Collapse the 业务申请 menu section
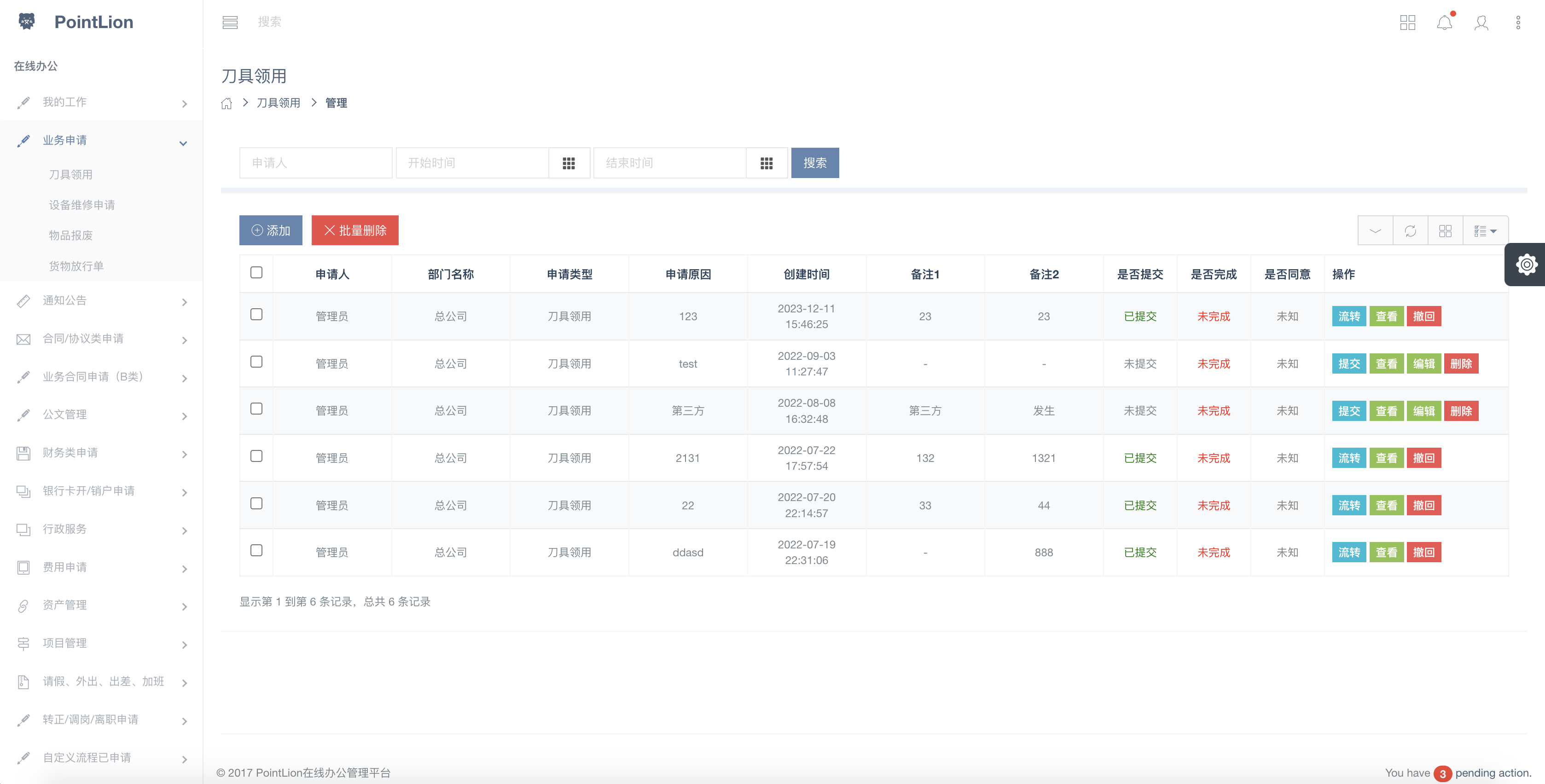Image resolution: width=1545 pixels, height=784 pixels. tap(101, 141)
